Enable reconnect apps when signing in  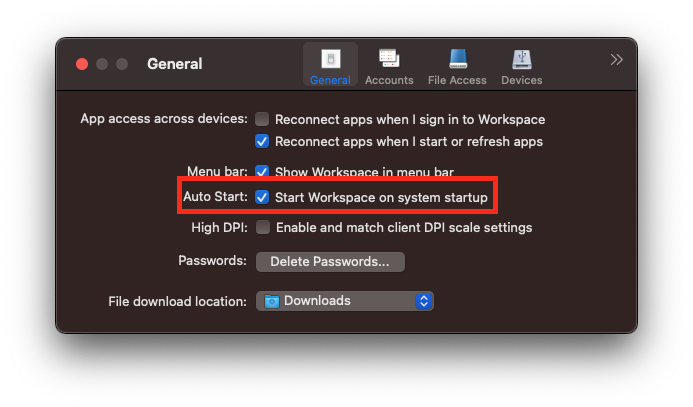(x=263, y=119)
